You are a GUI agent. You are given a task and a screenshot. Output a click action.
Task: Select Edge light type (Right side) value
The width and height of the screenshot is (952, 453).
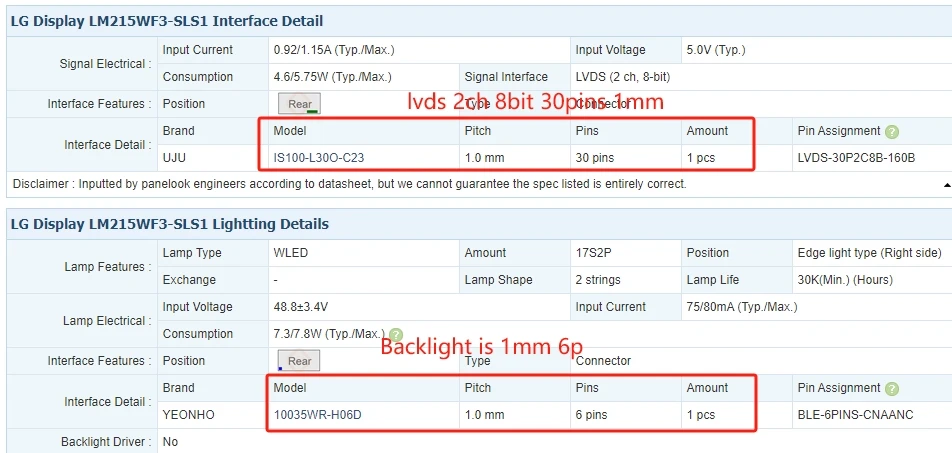[869, 253]
